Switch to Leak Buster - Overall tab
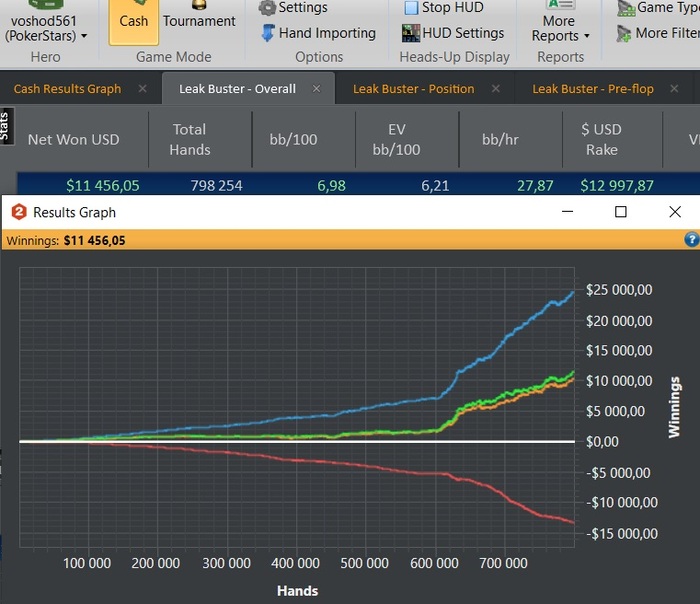This screenshot has width=700, height=604. [238, 89]
